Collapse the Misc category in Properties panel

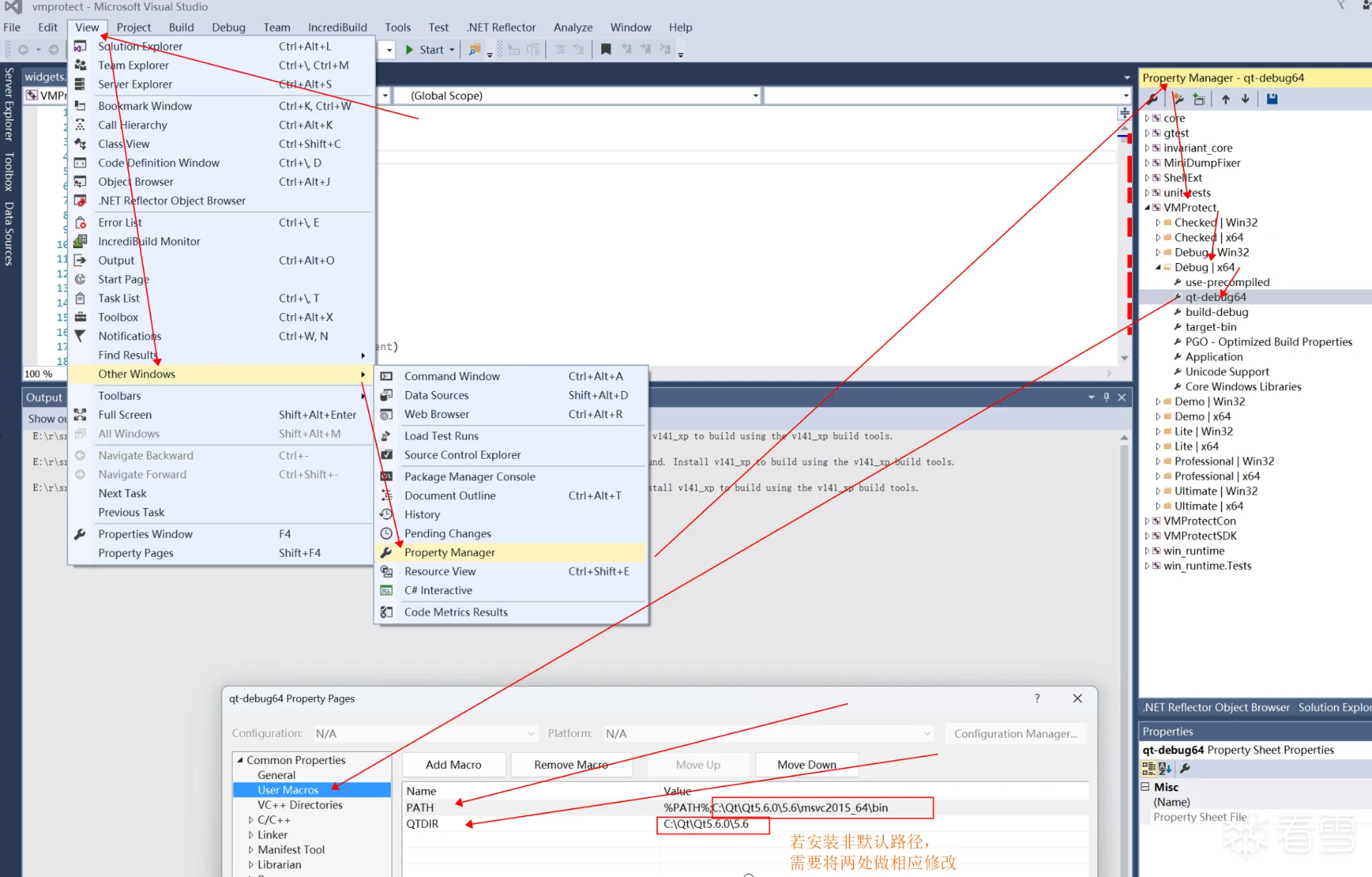(1145, 786)
